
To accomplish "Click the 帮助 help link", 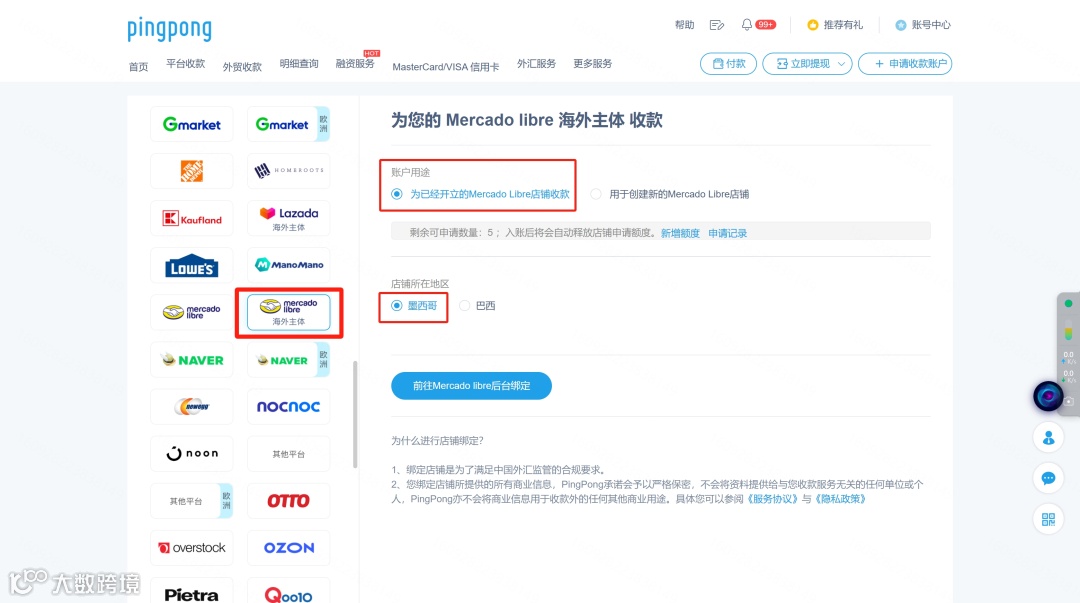I will coord(684,25).
